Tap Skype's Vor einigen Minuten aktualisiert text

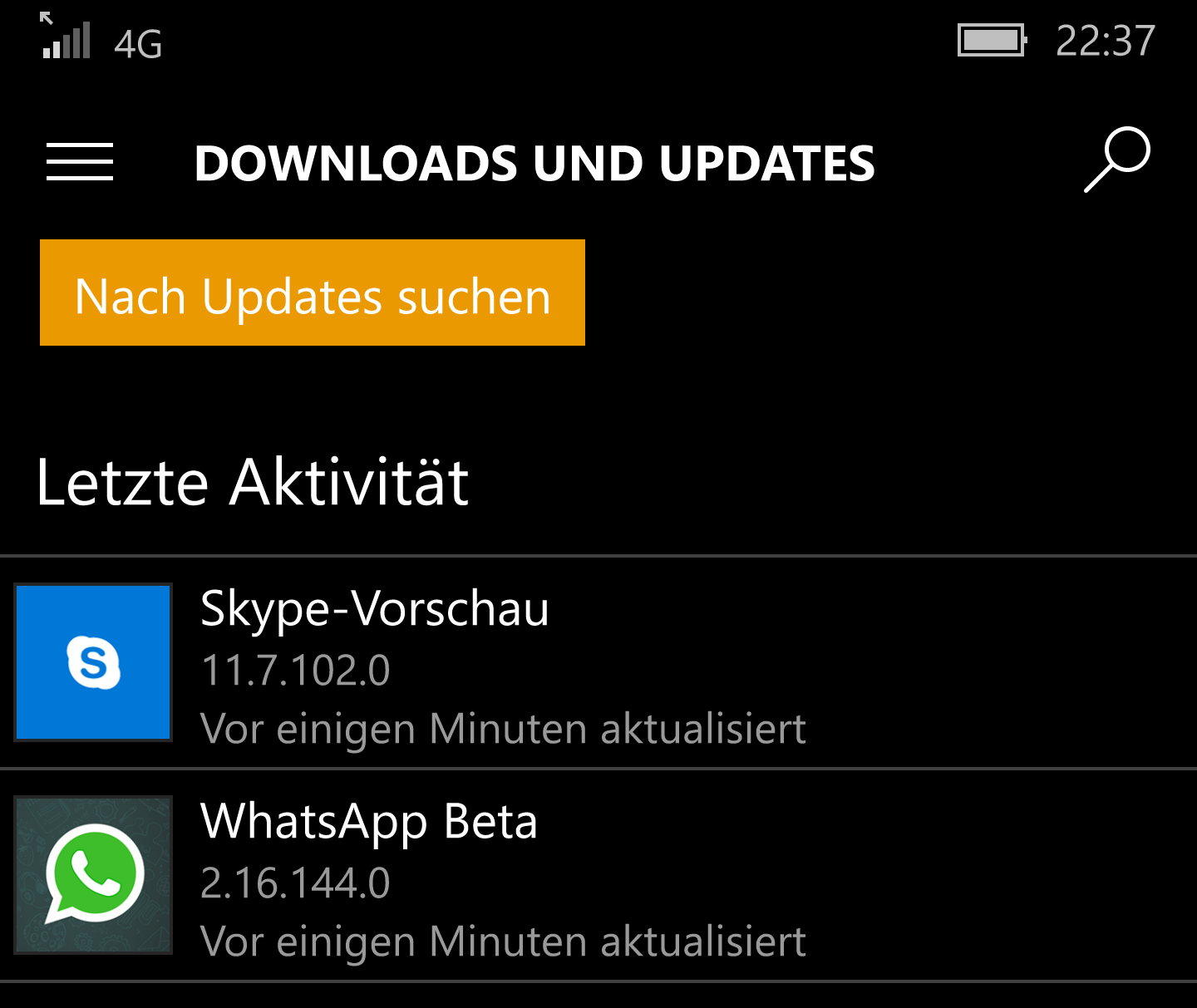point(503,730)
